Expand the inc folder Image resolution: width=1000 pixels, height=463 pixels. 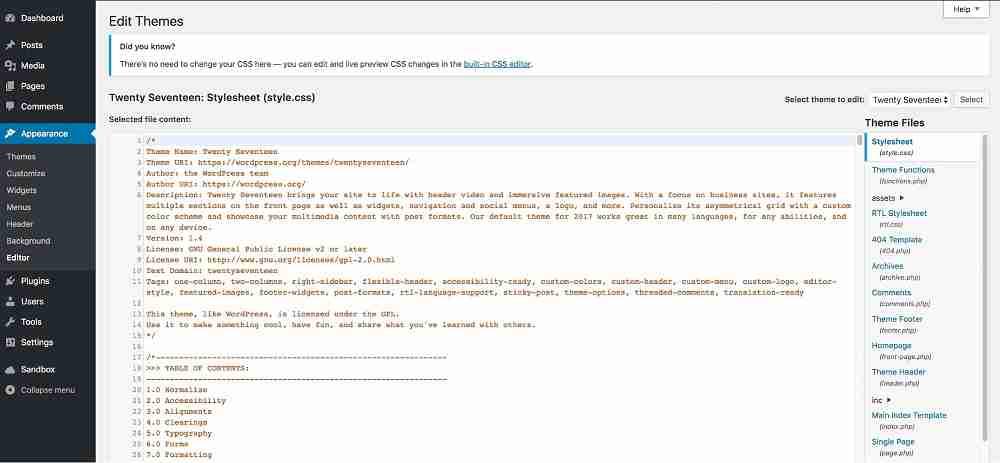point(881,401)
